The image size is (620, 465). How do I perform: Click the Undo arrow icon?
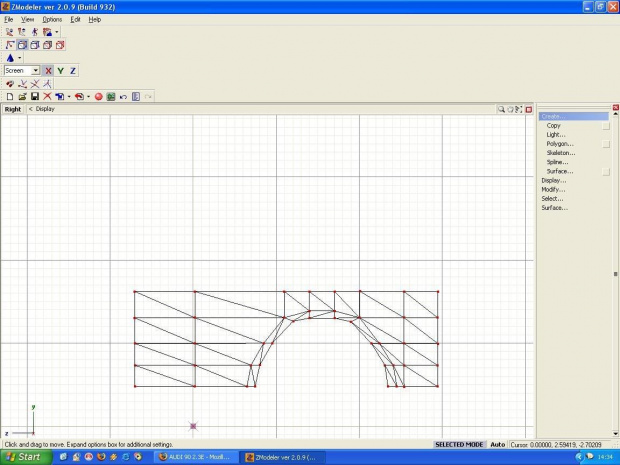(x=123, y=96)
